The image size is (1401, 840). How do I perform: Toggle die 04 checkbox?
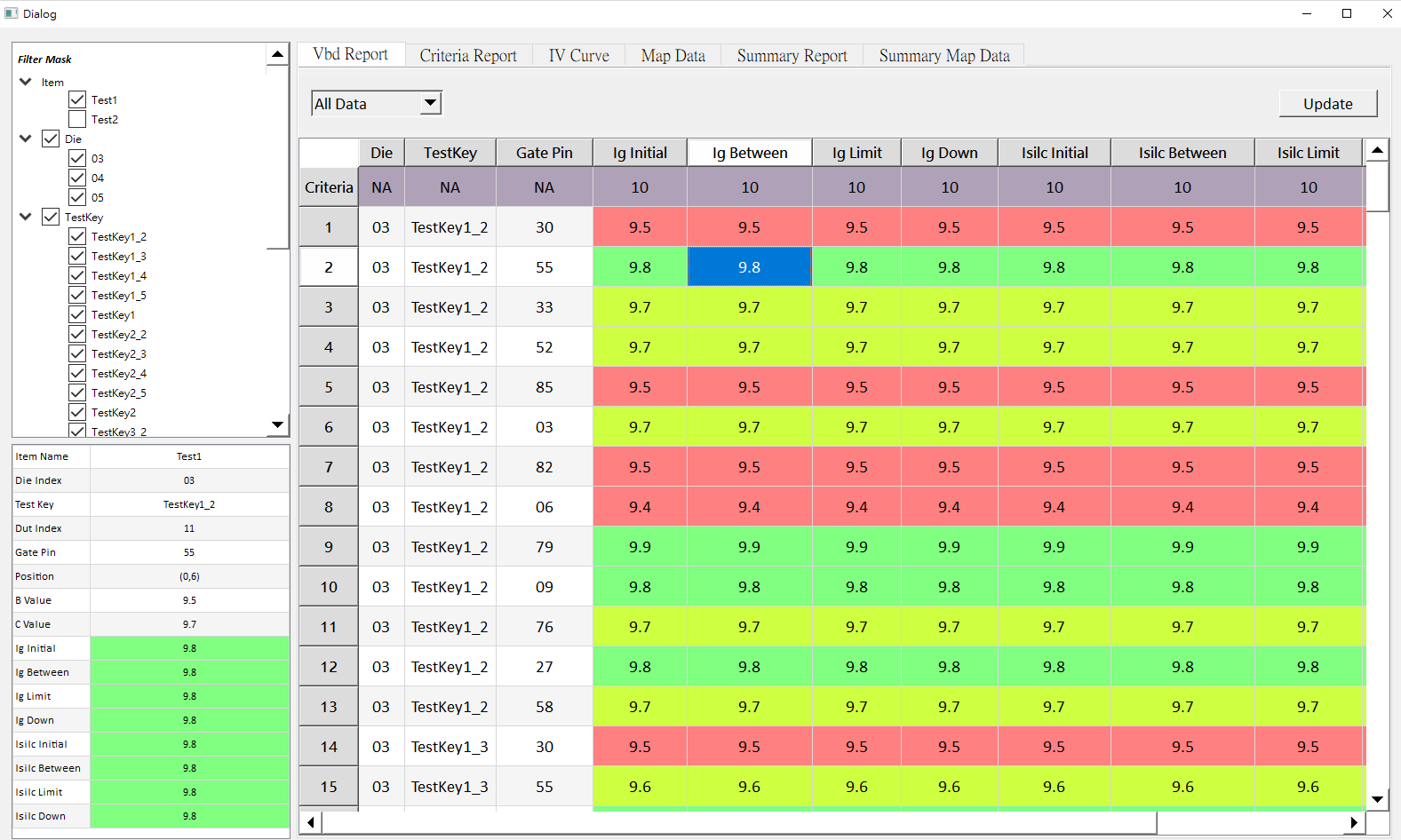[x=77, y=178]
